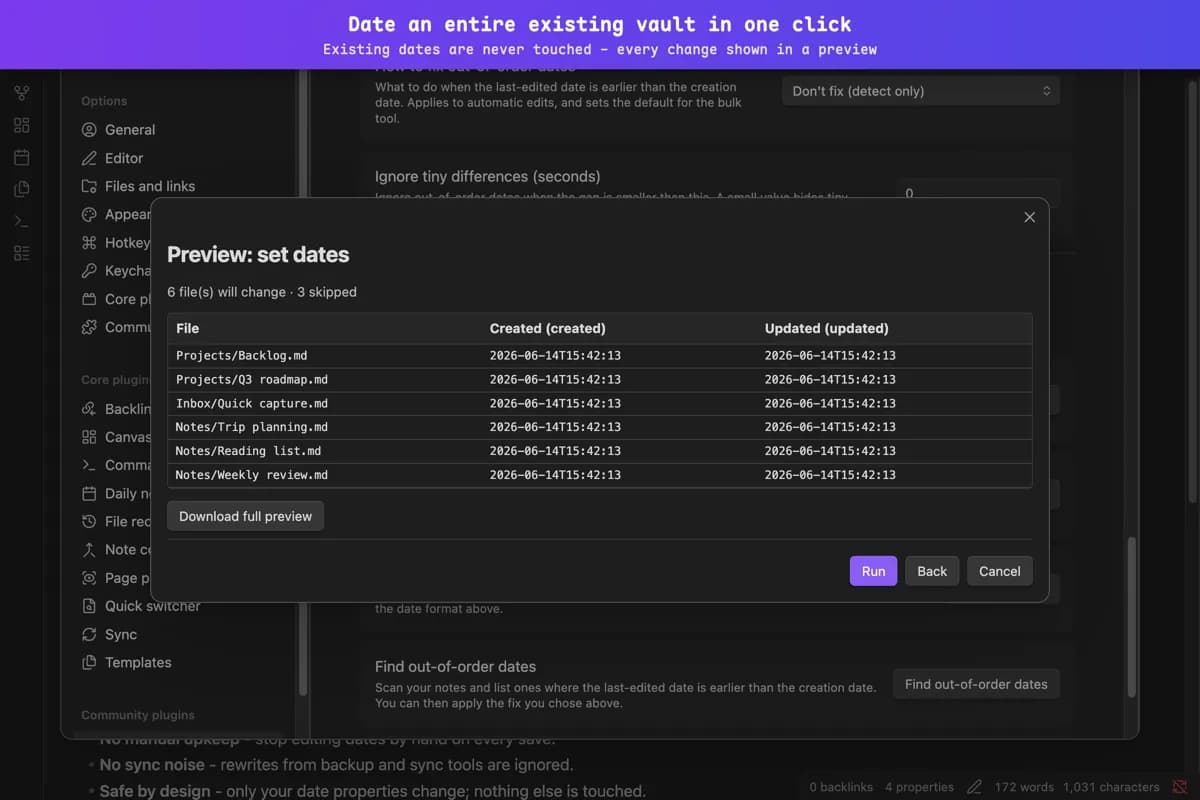Click the ignore tiny differences seconds field

(978, 193)
